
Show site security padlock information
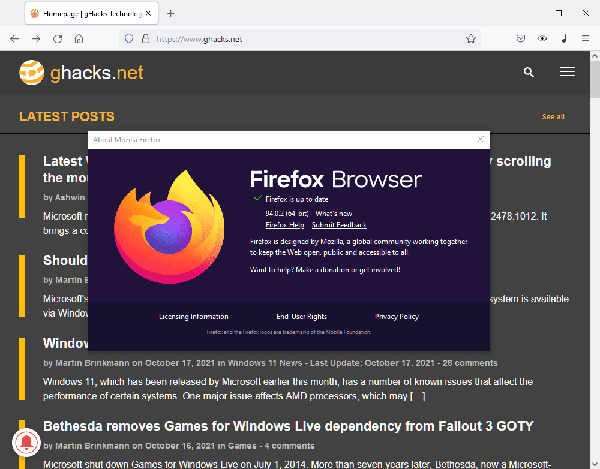click(x=145, y=39)
